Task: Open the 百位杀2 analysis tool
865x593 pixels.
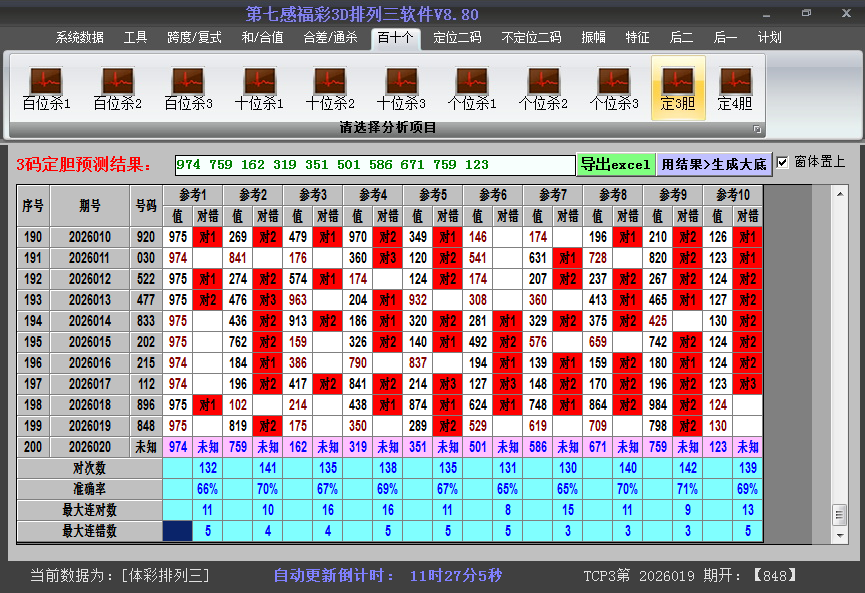Action: click(x=116, y=83)
